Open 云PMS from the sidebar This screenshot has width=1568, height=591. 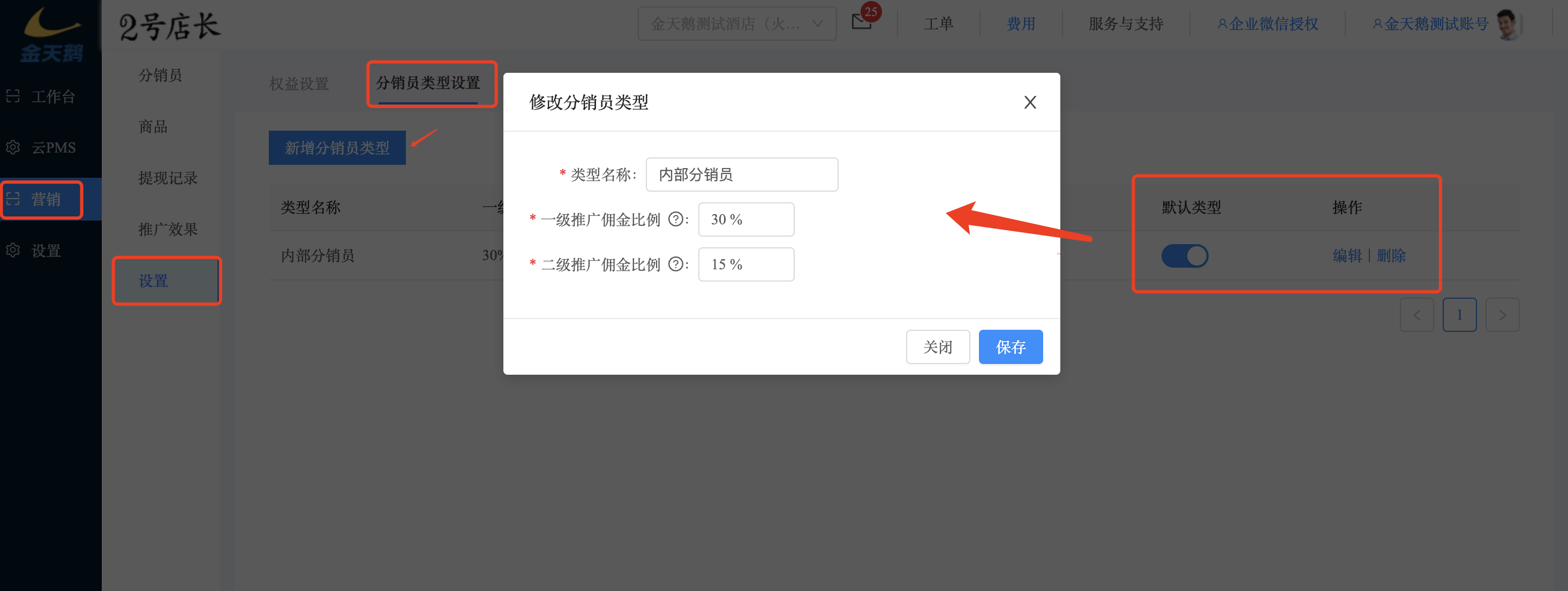[41, 147]
